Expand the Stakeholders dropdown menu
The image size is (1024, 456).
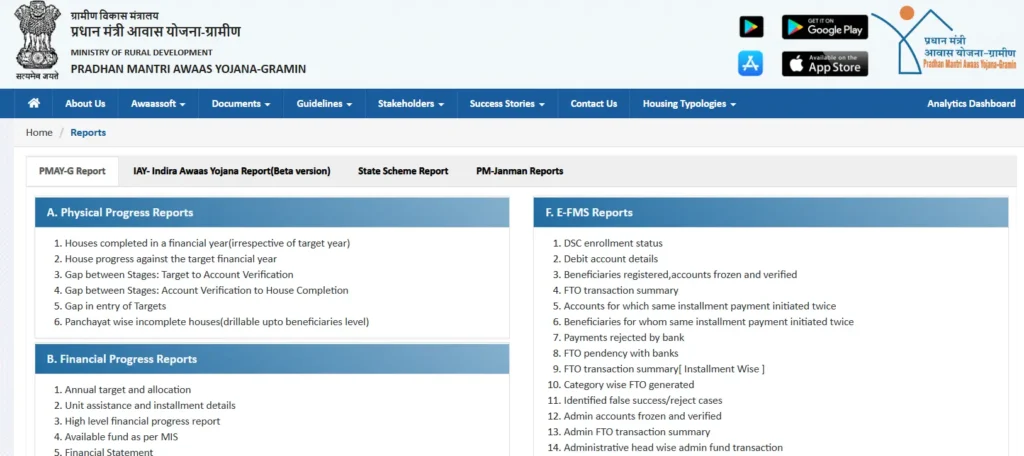click(411, 103)
